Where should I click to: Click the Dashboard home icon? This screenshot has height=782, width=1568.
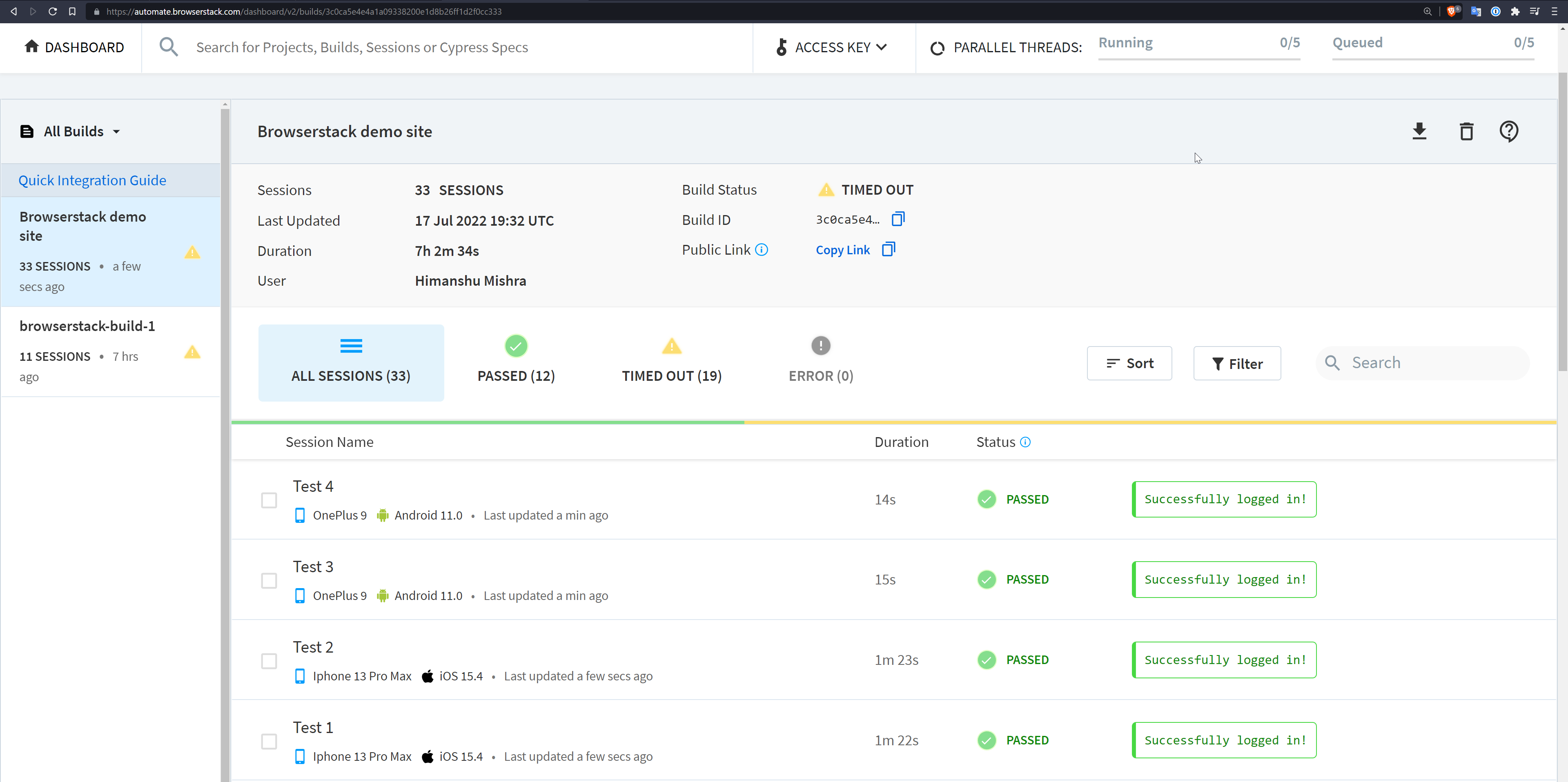32,47
